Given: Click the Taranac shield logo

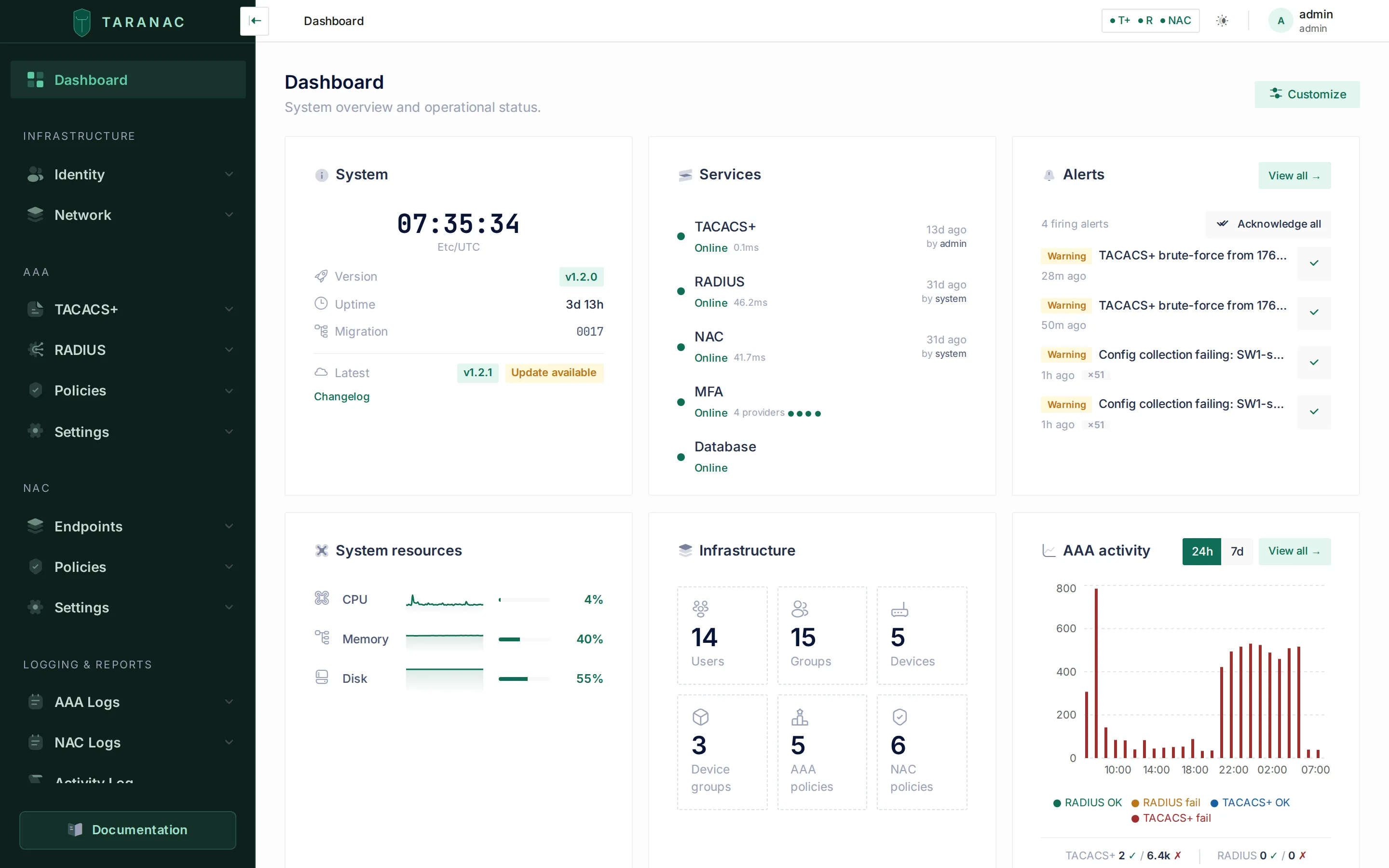Looking at the screenshot, I should point(82,22).
